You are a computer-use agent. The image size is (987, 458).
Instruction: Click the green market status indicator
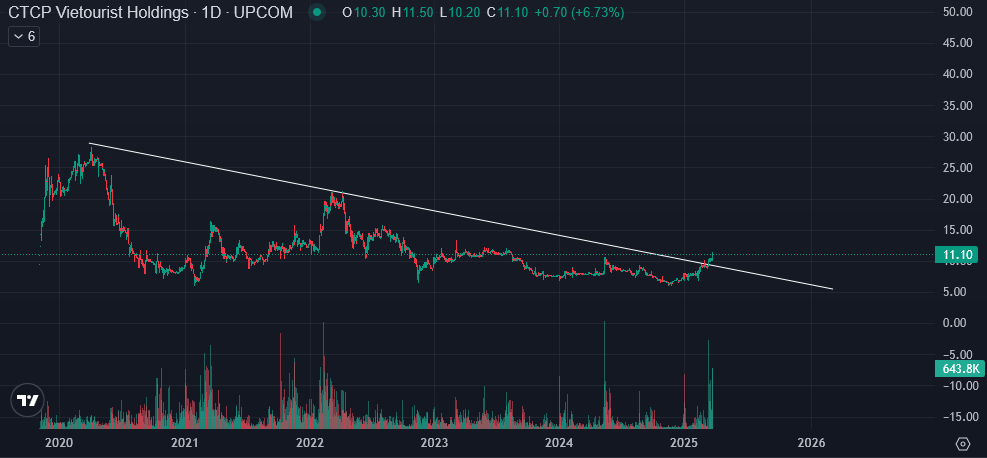(x=317, y=12)
